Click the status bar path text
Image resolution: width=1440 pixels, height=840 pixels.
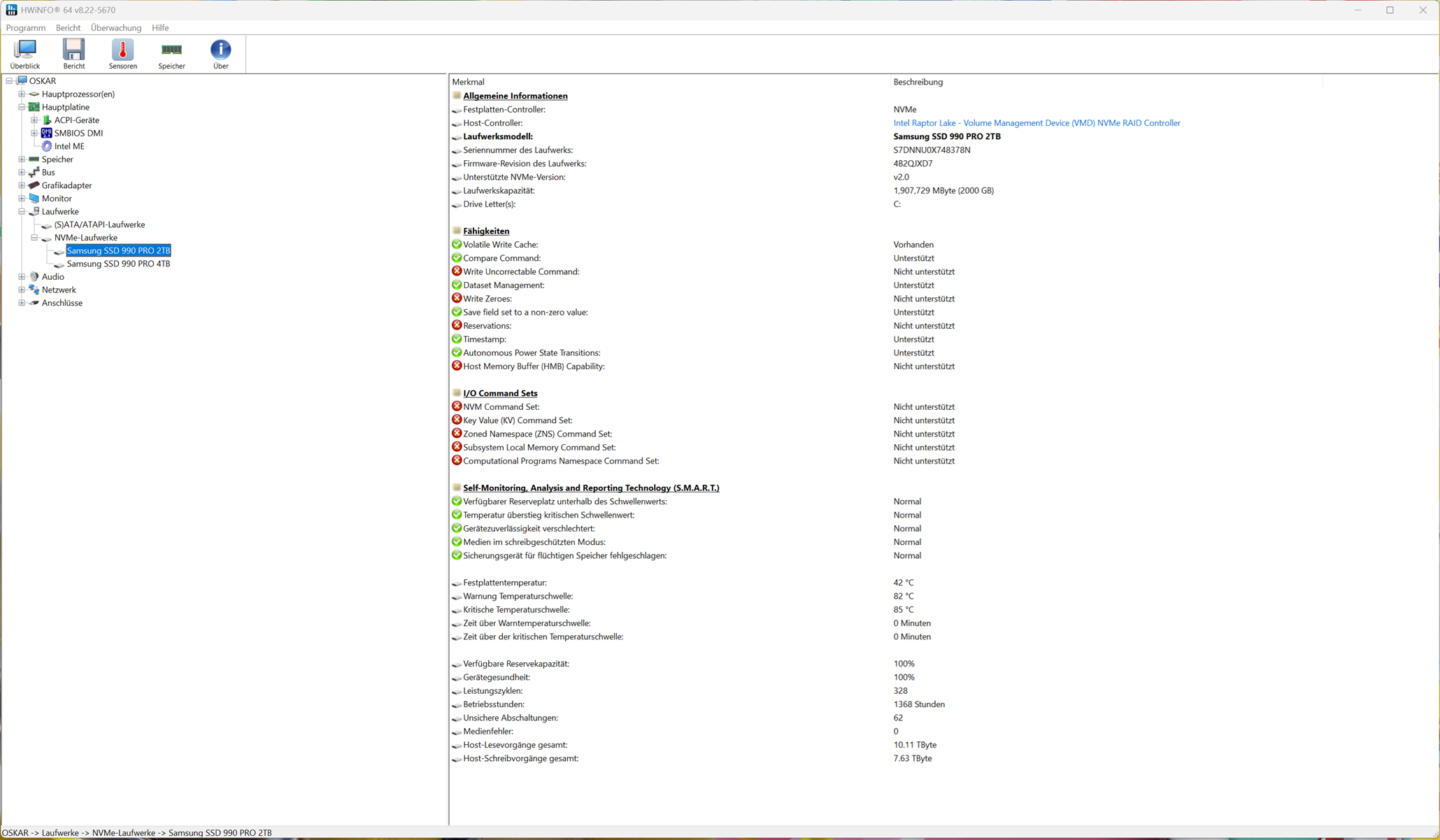[x=137, y=833]
